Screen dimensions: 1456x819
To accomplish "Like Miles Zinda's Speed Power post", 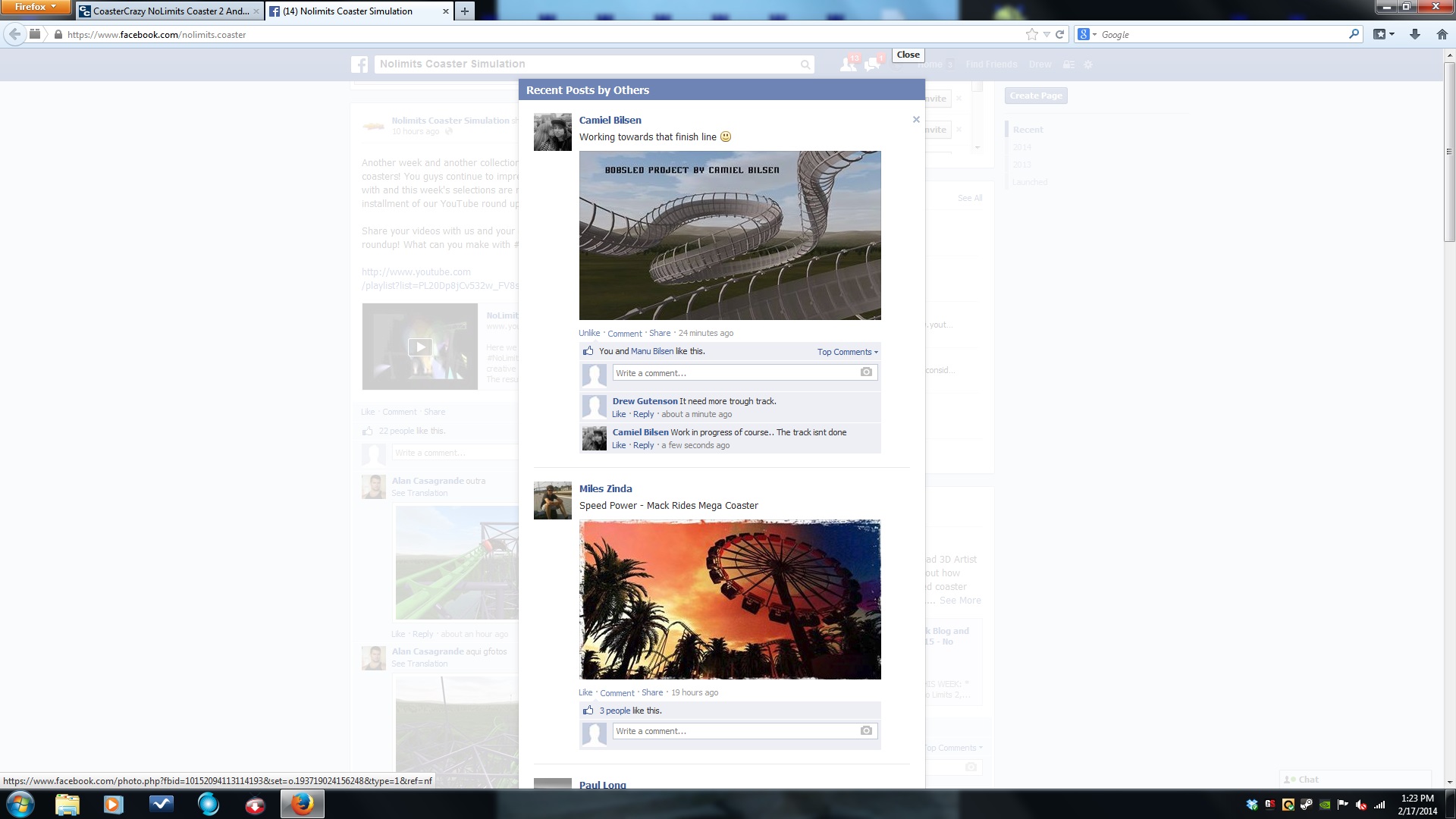I will tap(585, 692).
